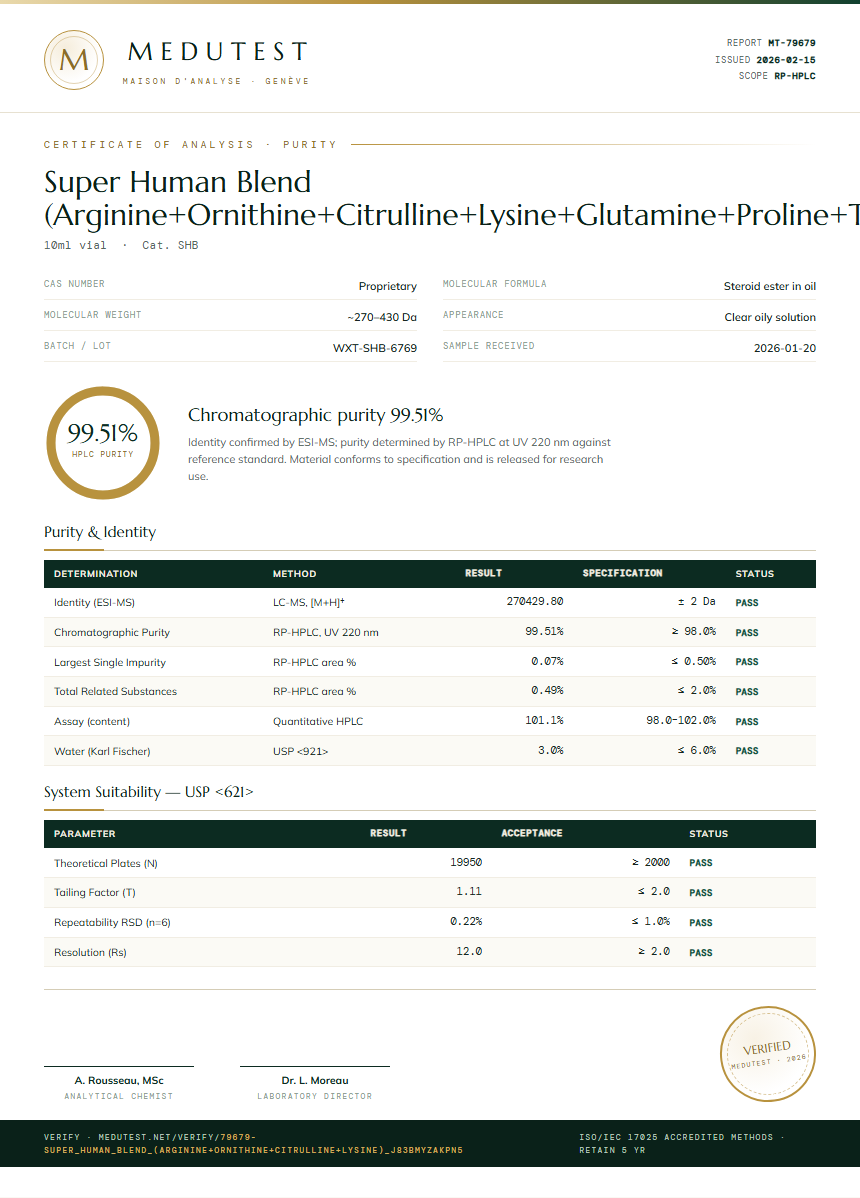Click the LABORATORY DIRECTOR caption
The height and width of the screenshot is (1198, 860).
[x=315, y=1096]
